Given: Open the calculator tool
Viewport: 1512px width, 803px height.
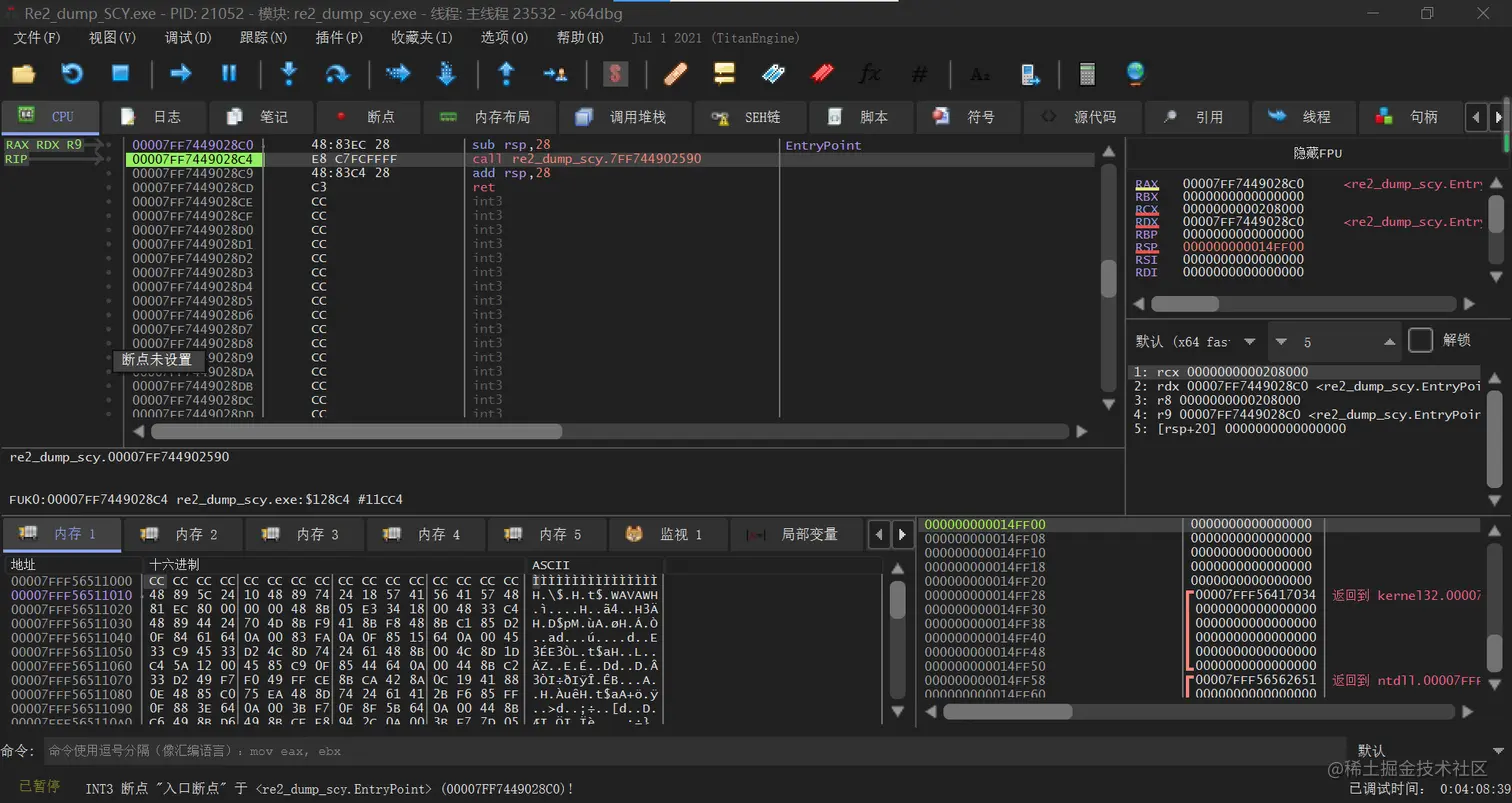Looking at the screenshot, I should tap(1087, 73).
